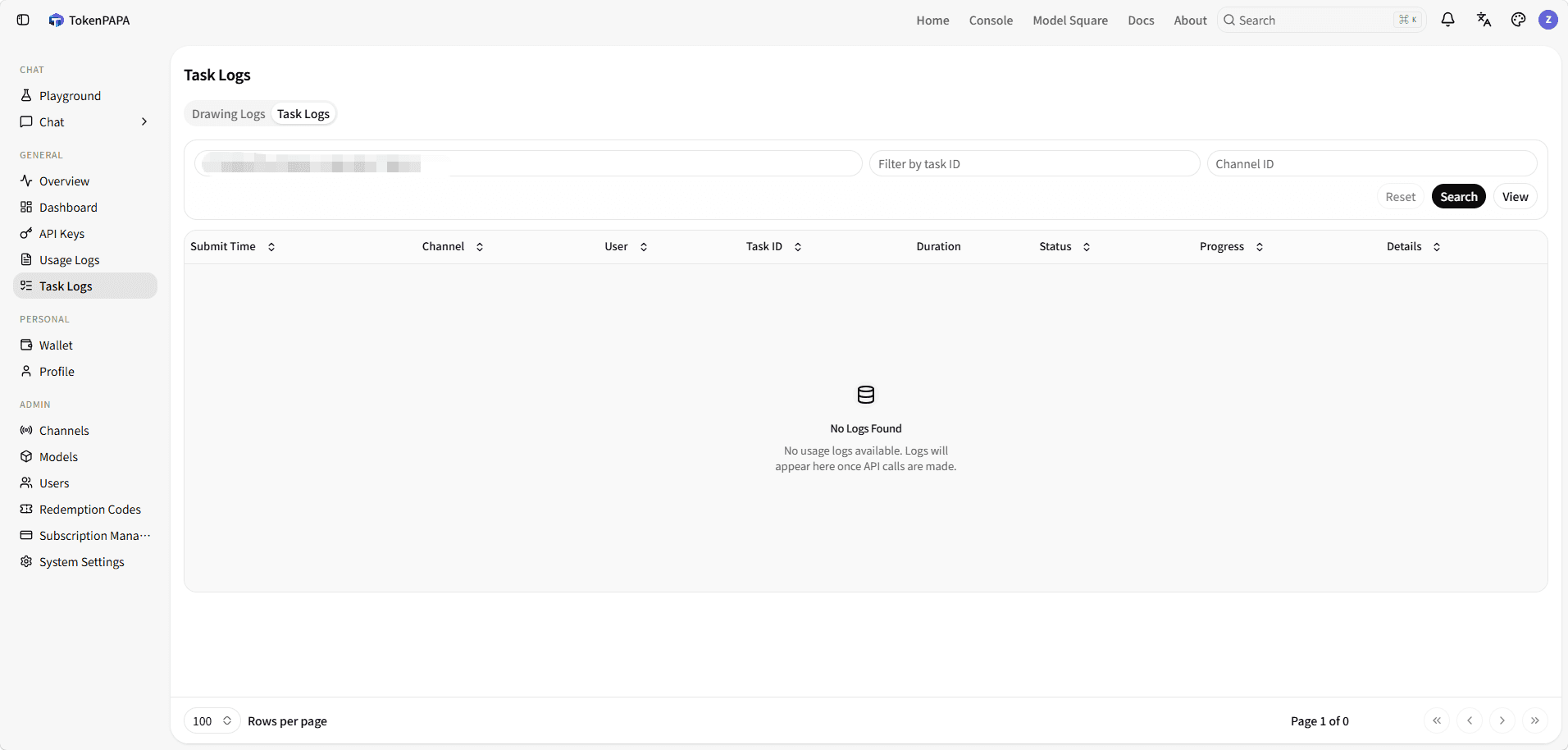Click the black Search button
1568x750 pixels.
(1459, 196)
